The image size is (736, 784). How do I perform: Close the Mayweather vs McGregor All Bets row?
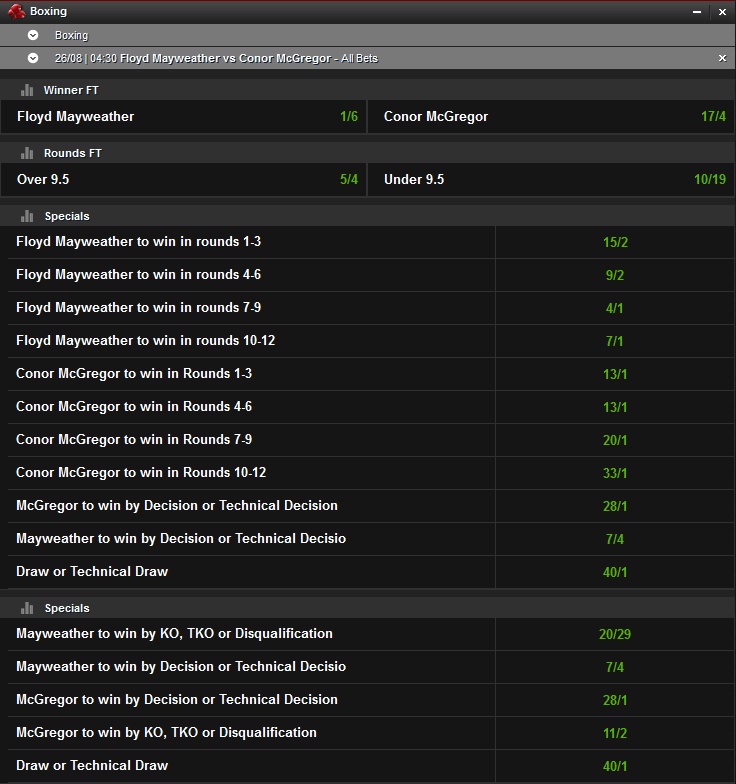[x=722, y=58]
